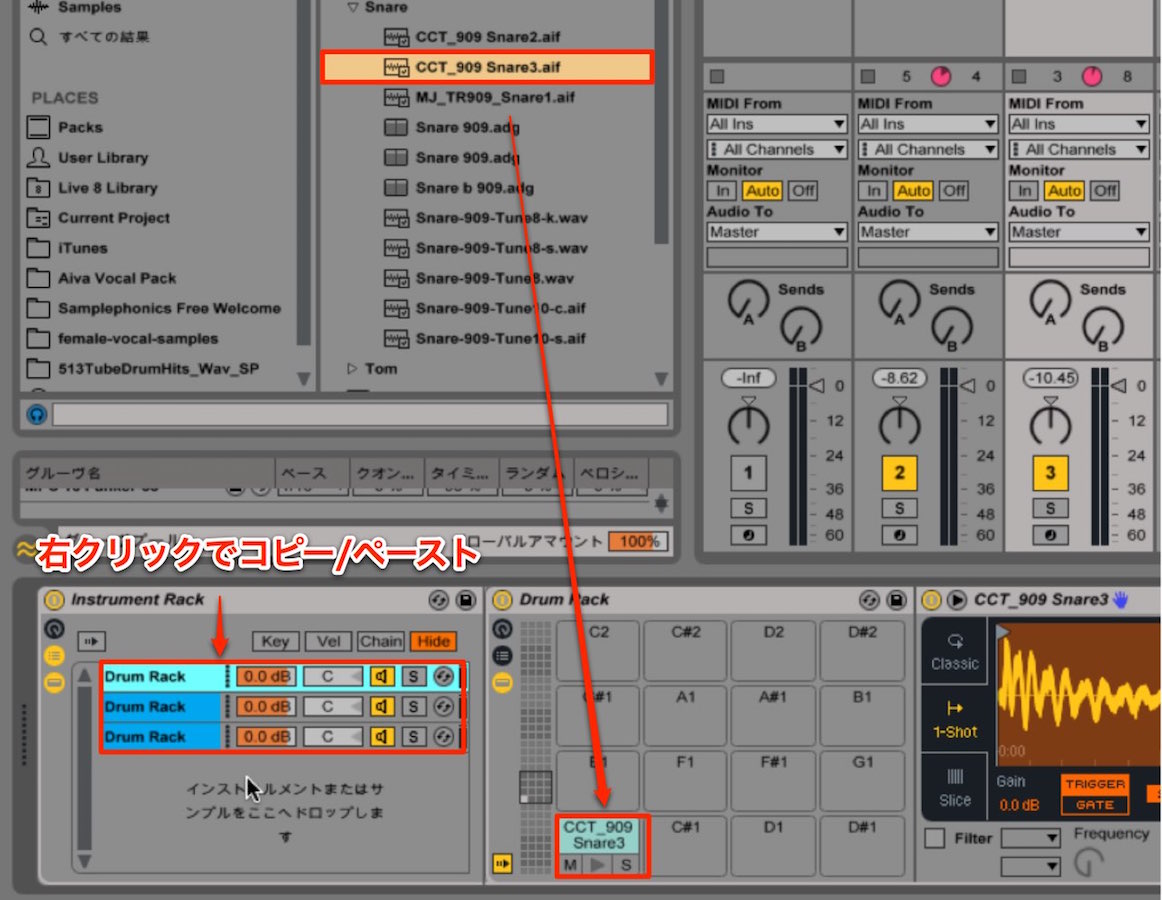Viewport: 1162px width, 900px height.
Task: Select Slice mode in Simpler
Action: click(954, 787)
